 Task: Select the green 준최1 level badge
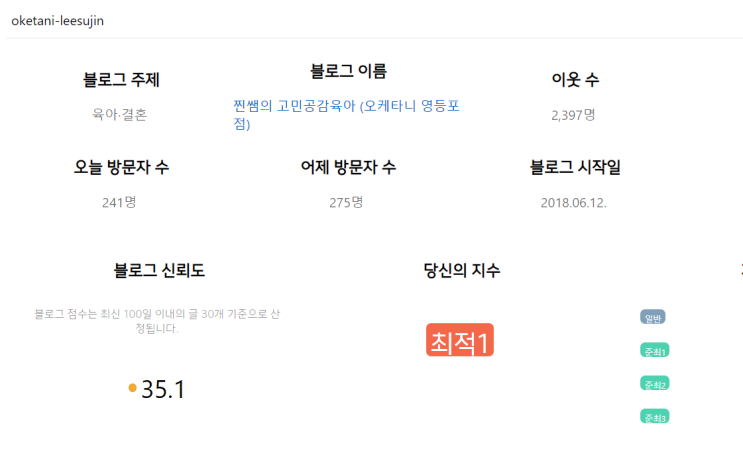[x=654, y=351]
